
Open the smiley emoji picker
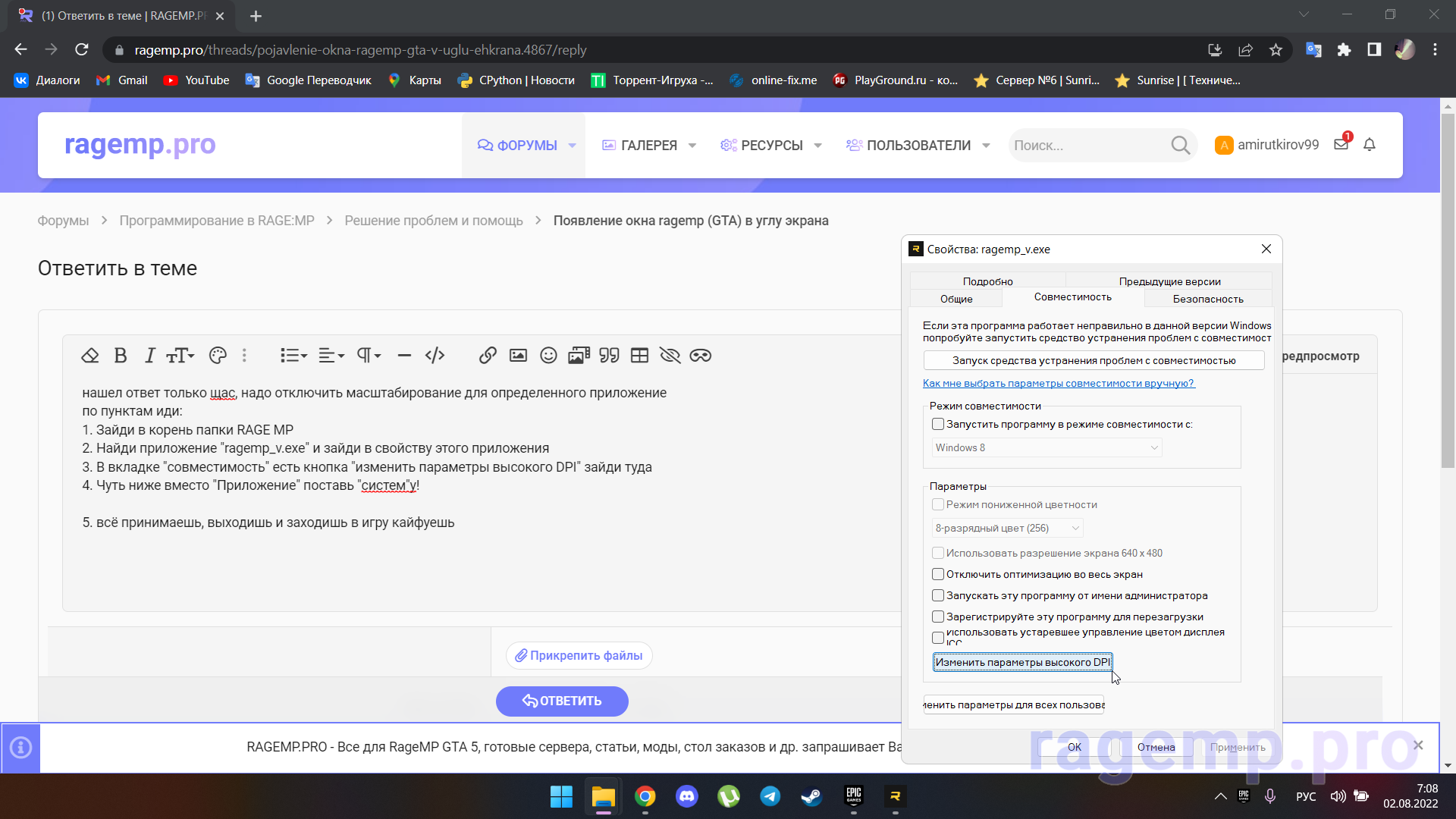pos(548,356)
